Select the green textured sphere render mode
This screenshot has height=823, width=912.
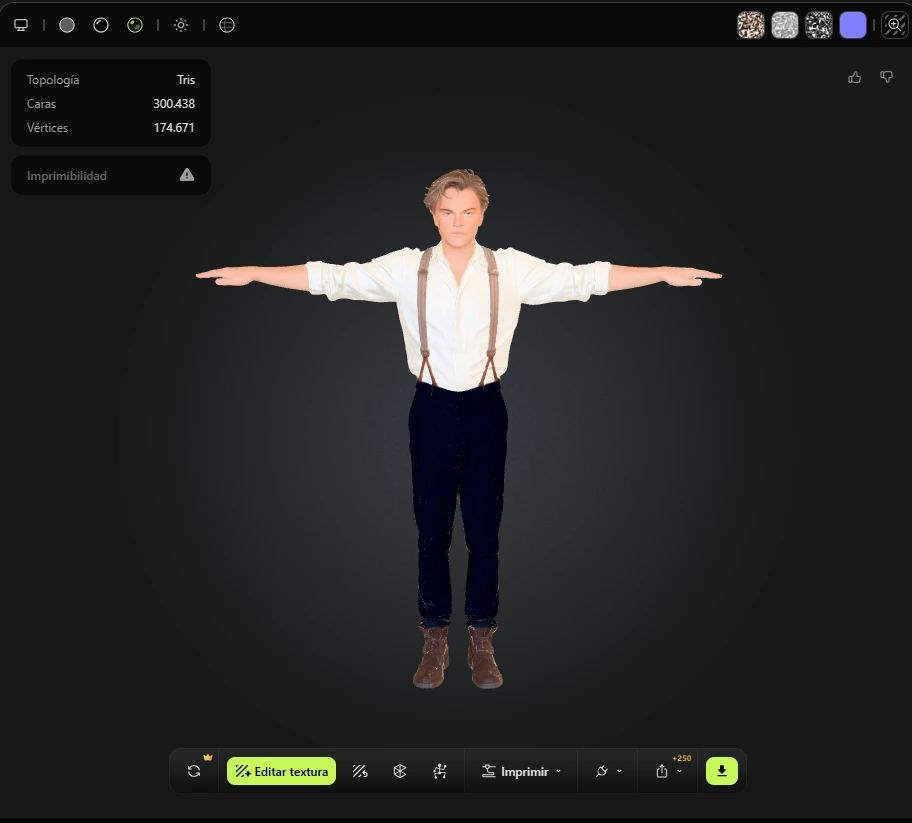pyautogui.click(x=135, y=25)
